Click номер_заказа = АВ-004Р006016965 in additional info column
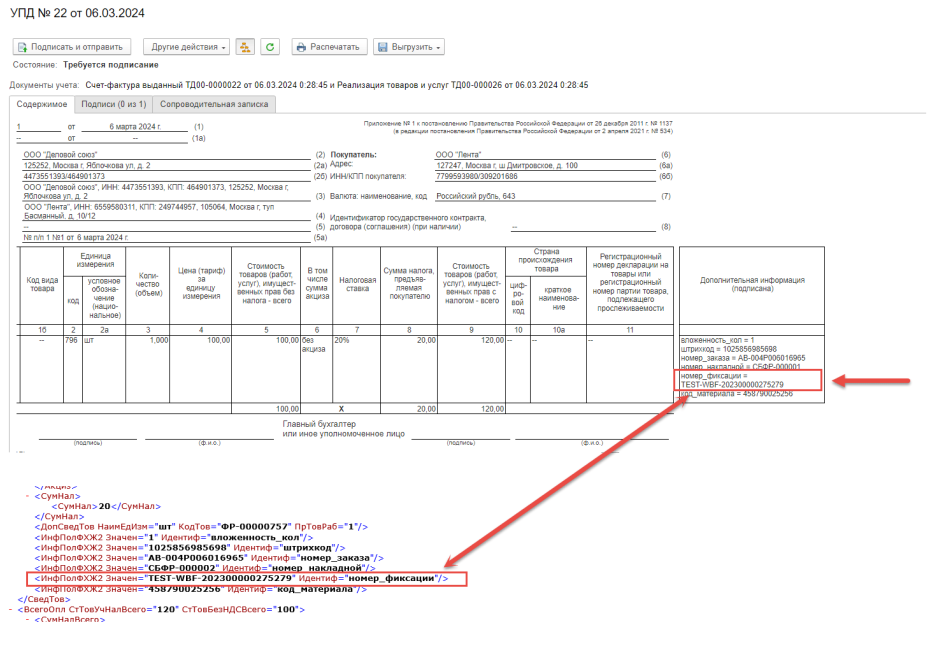 click(743, 358)
